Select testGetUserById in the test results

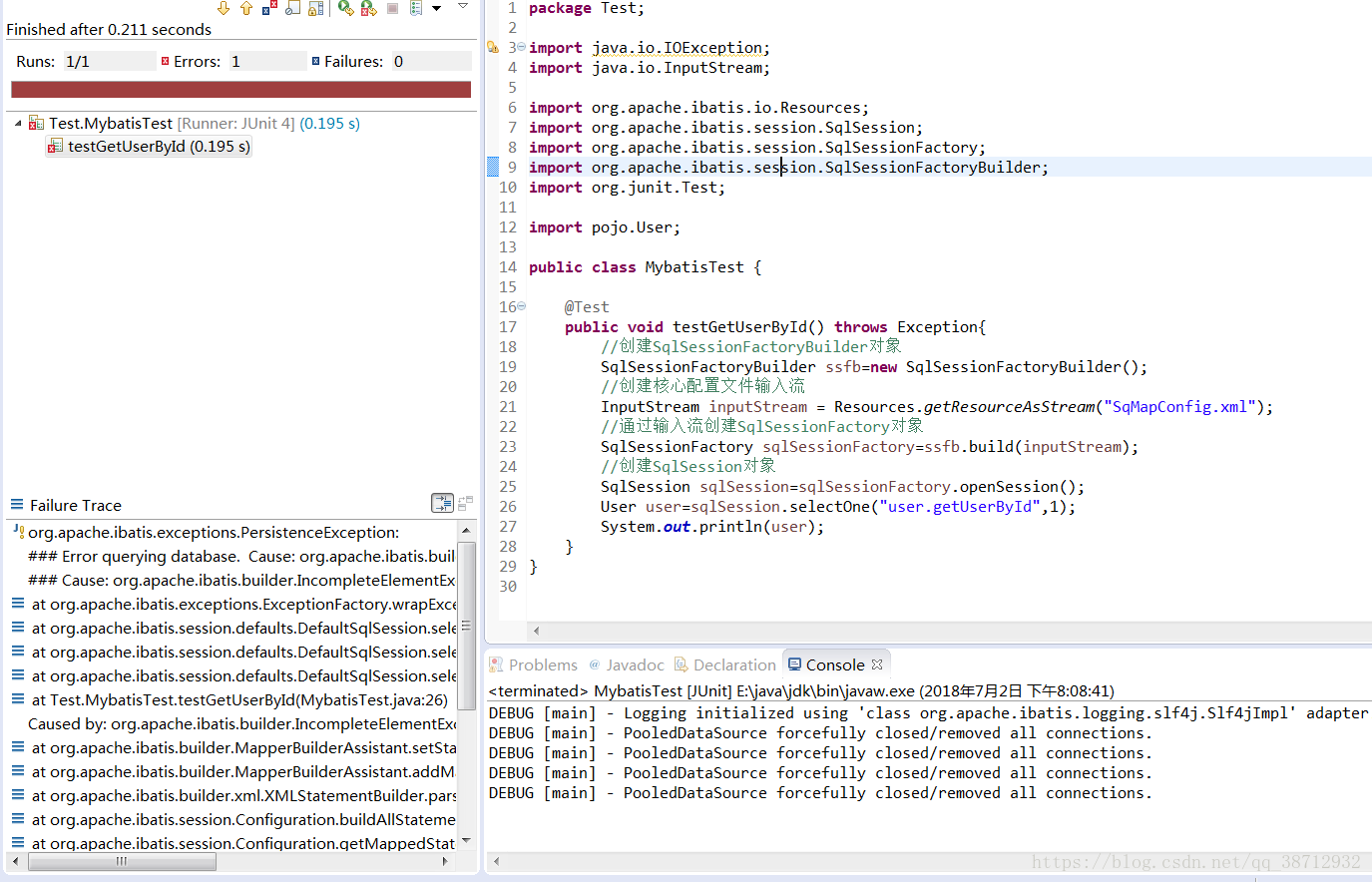[148, 146]
